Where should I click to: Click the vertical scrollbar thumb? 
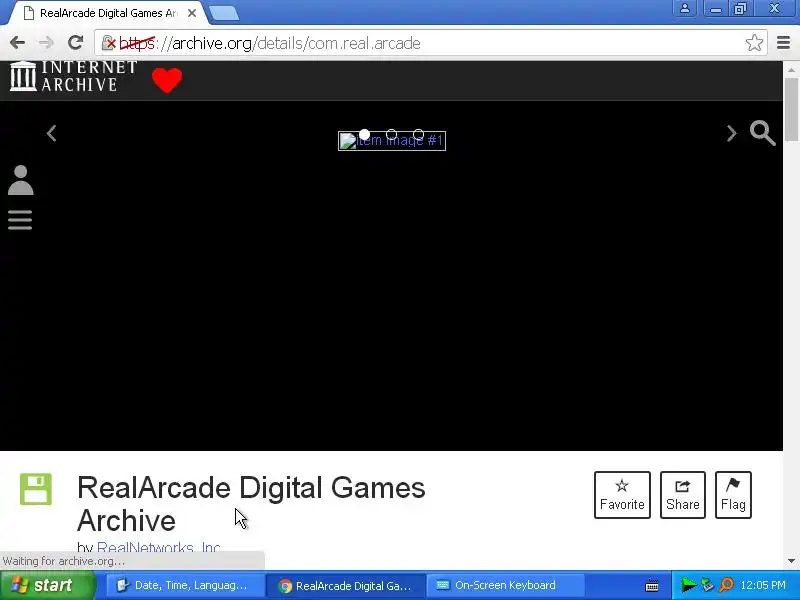tap(791, 109)
